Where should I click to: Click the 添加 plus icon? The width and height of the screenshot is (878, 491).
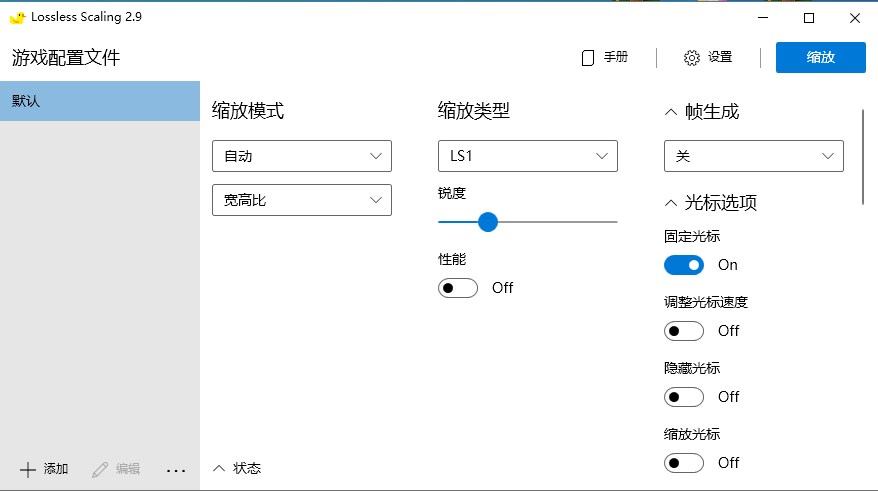click(x=28, y=469)
